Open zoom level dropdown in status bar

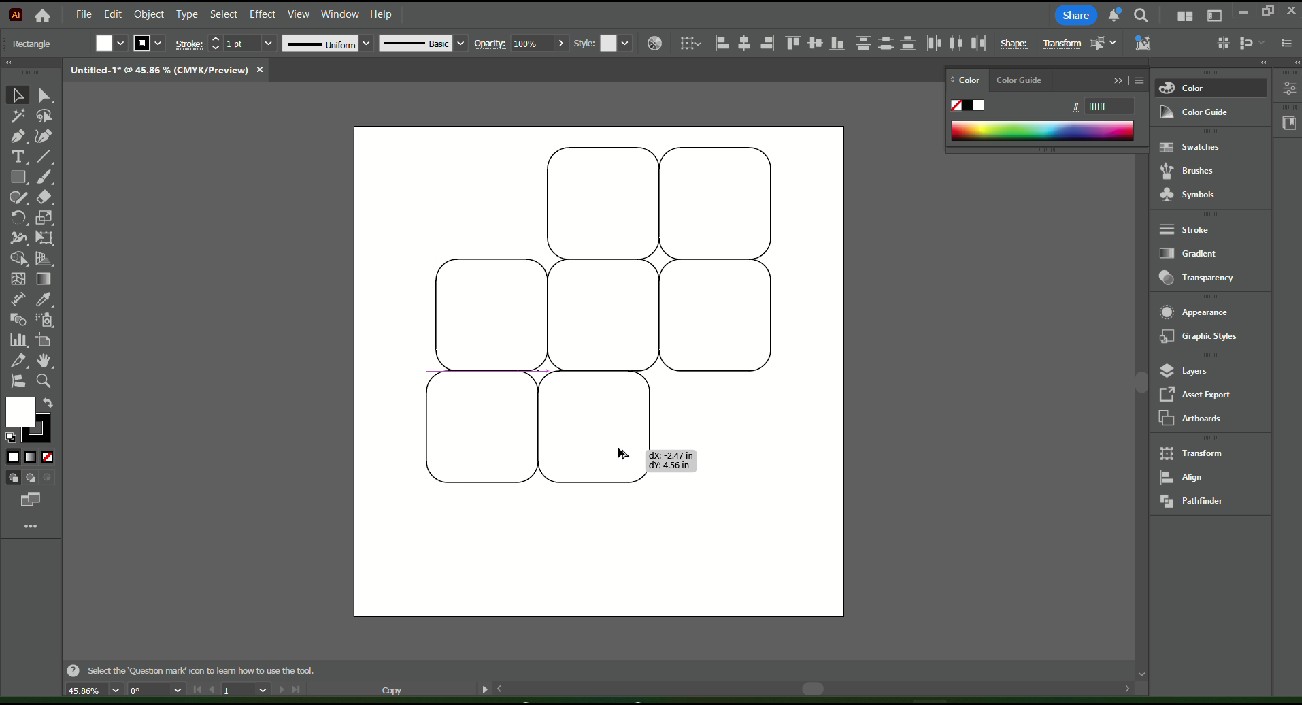[x=116, y=690]
